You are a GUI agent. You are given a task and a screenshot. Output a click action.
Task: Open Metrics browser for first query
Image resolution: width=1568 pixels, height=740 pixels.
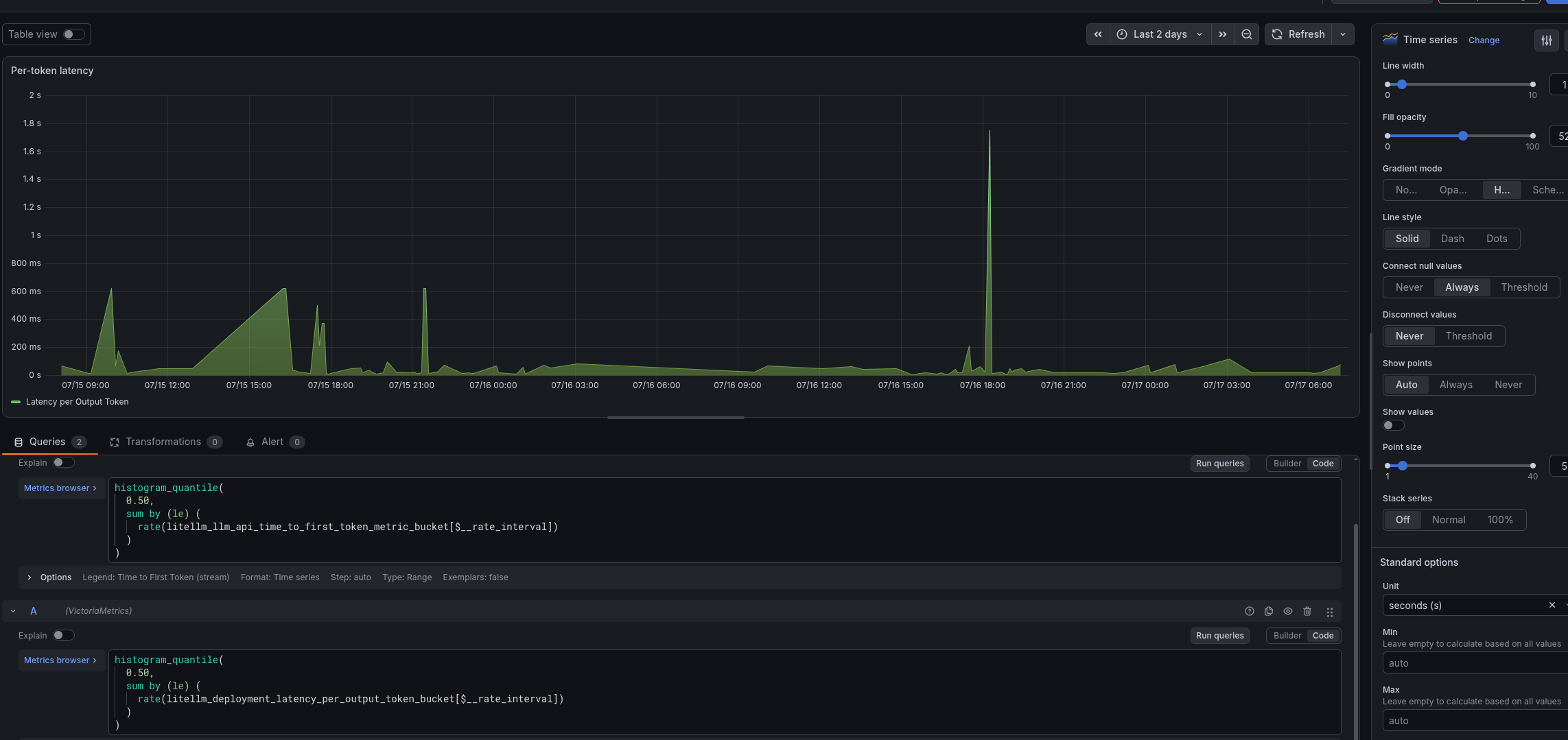60,488
